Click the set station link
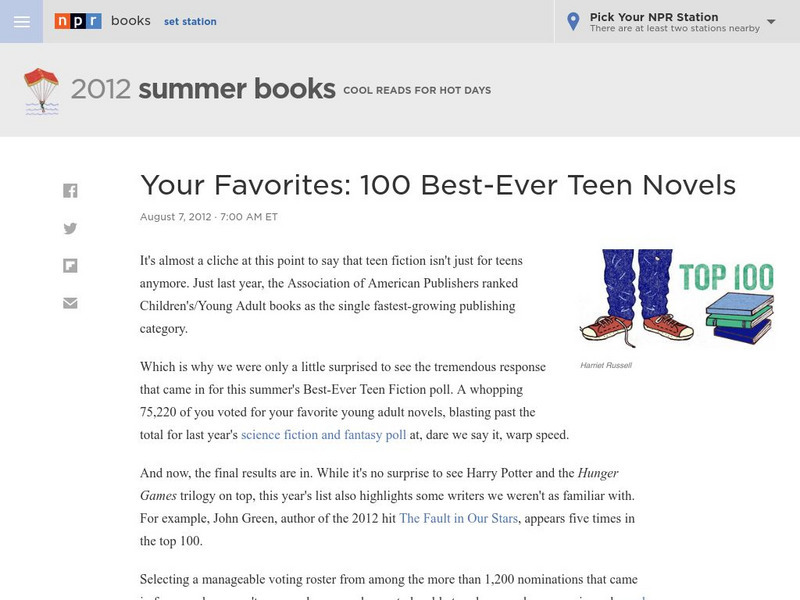Viewport: 800px width, 600px height. (x=191, y=22)
